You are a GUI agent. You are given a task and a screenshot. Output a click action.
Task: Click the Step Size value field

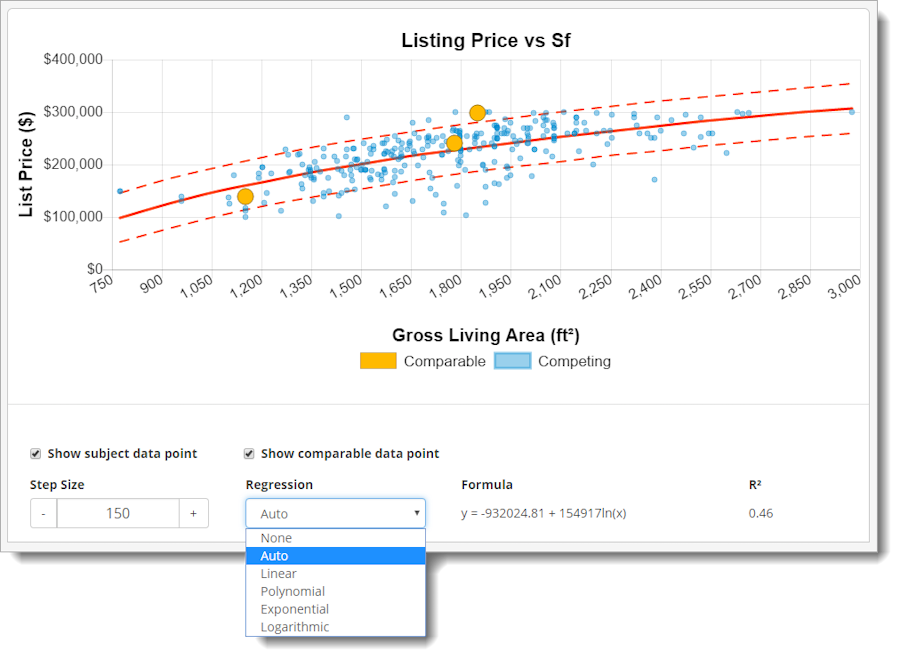pyautogui.click(x=118, y=513)
